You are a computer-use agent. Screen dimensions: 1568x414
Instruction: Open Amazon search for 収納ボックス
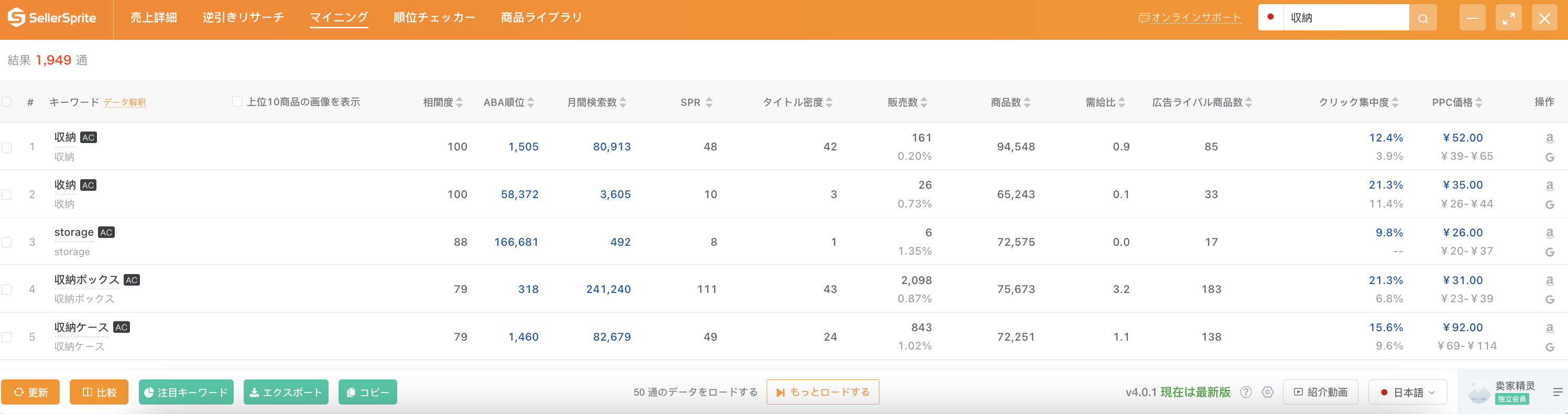[x=1549, y=281]
